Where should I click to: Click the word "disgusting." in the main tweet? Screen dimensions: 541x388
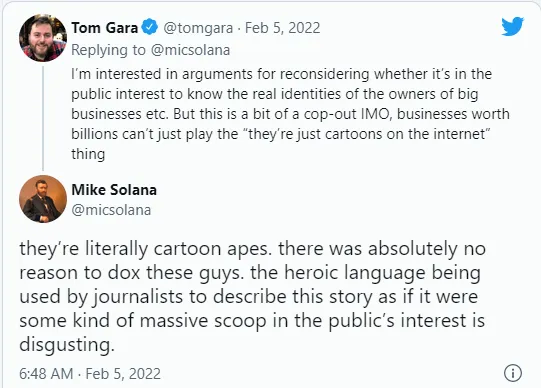pos(67,345)
